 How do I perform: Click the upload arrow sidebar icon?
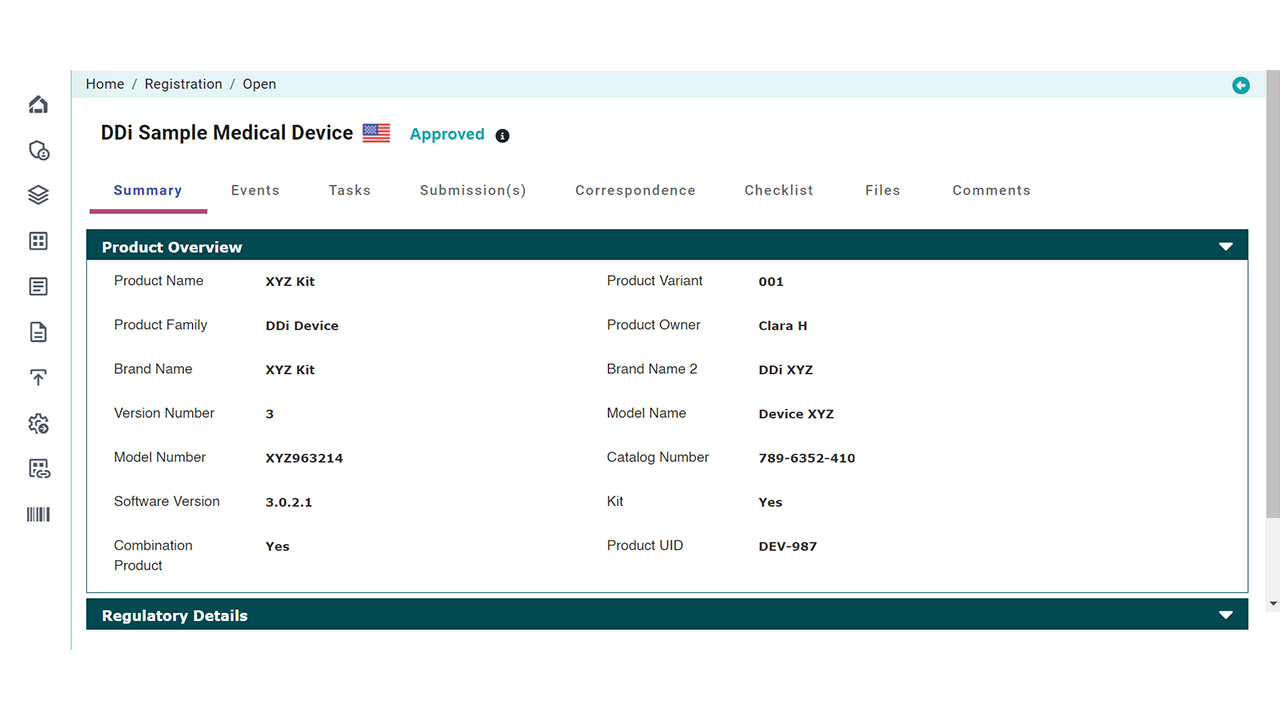pyautogui.click(x=38, y=378)
